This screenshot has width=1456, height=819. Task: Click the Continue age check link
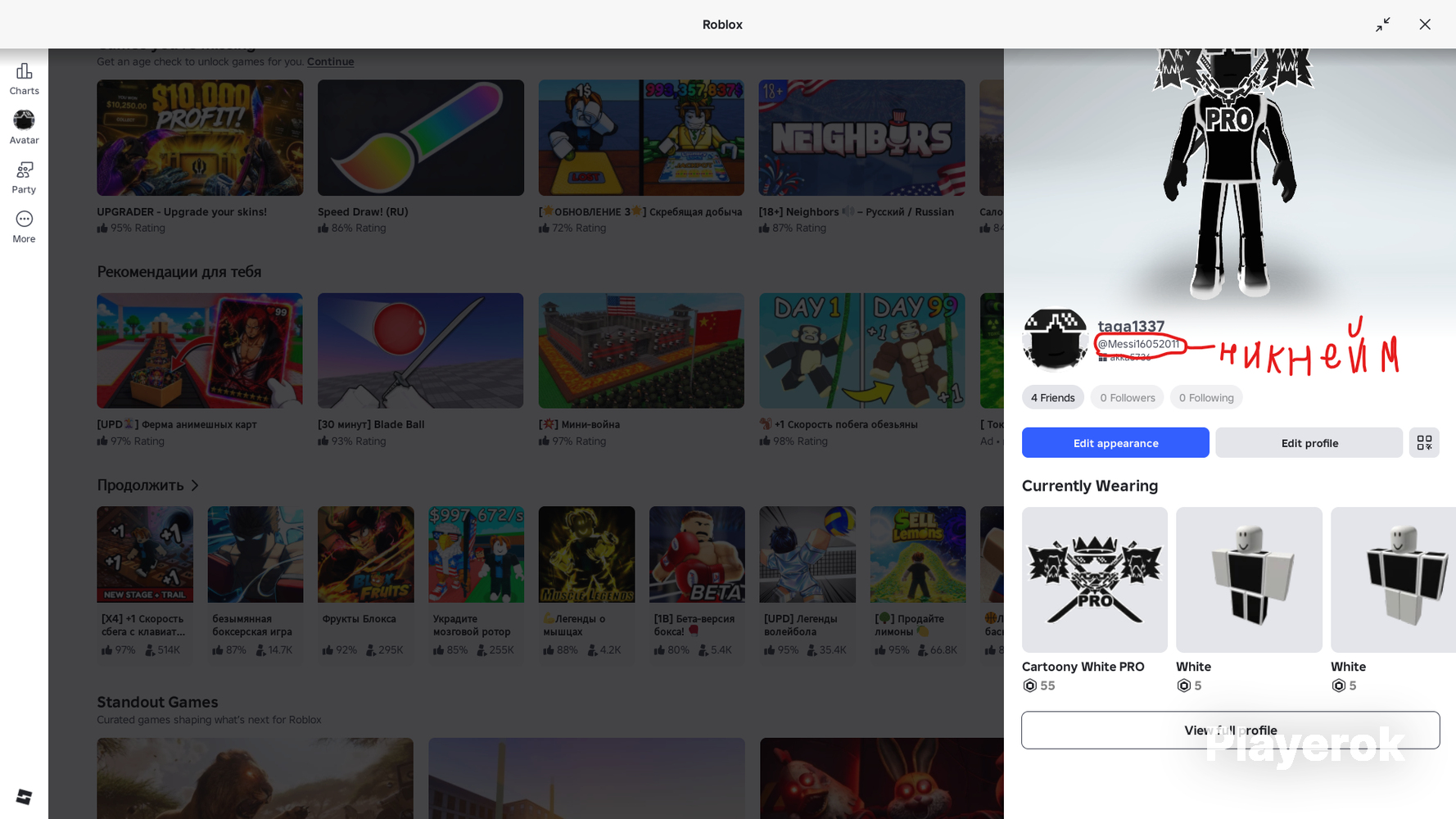[x=330, y=61]
